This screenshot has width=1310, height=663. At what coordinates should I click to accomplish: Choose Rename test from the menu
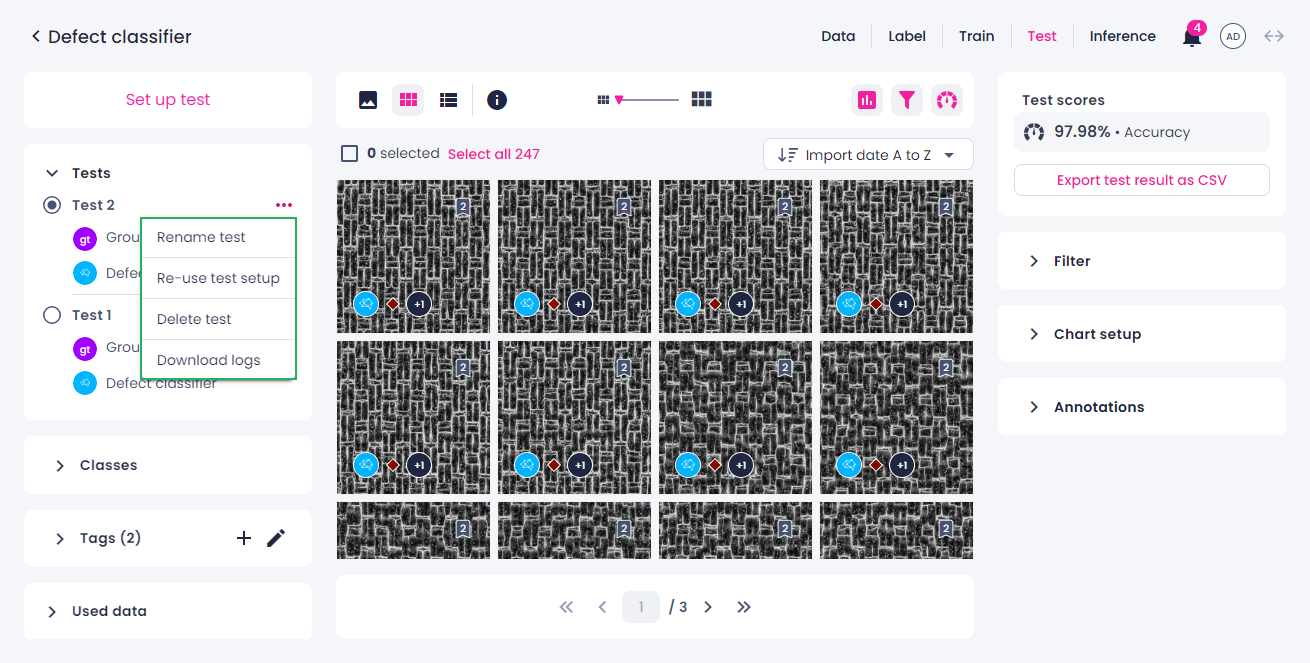point(218,237)
